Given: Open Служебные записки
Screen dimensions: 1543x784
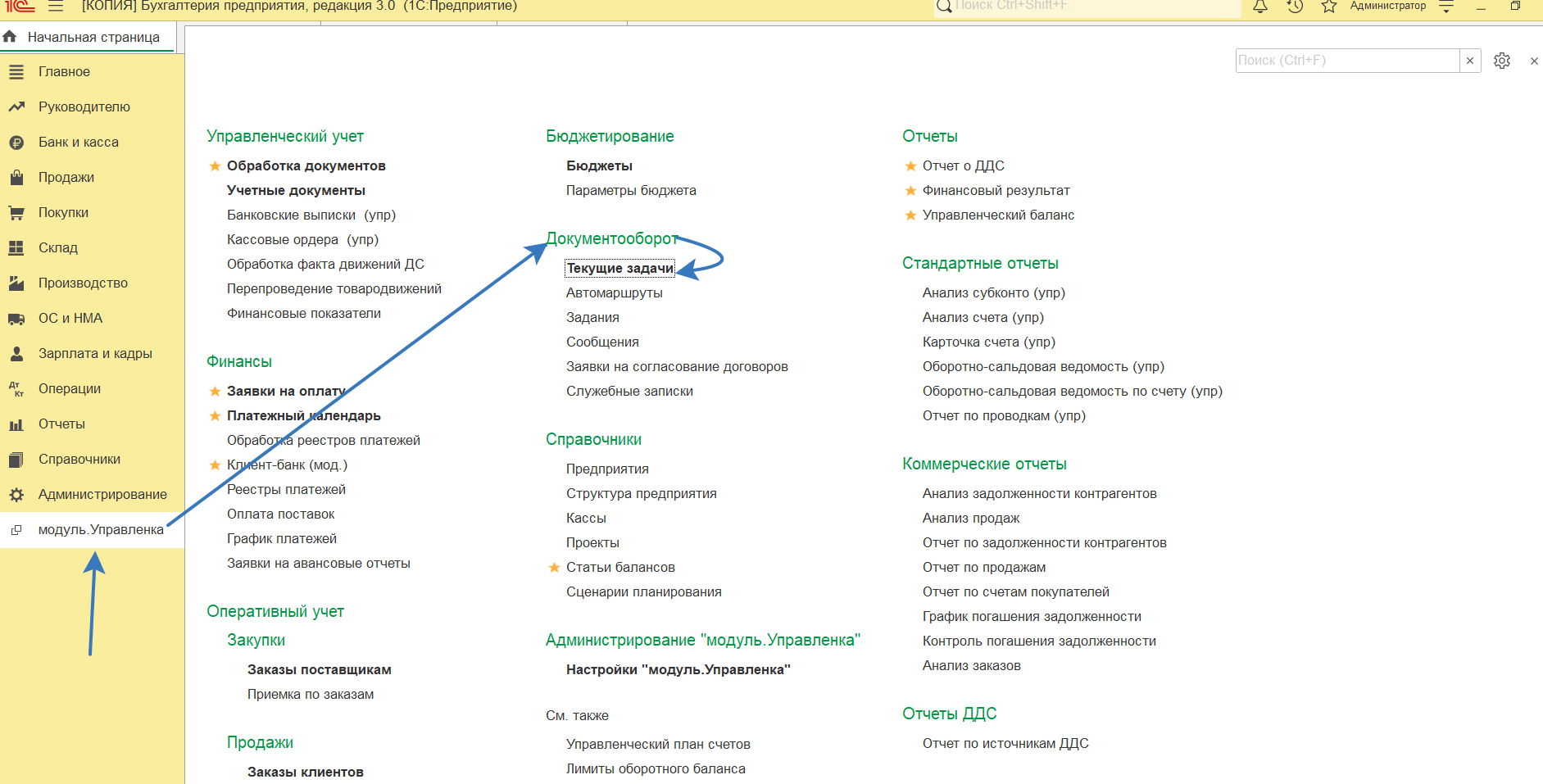Looking at the screenshot, I should 629,392.
